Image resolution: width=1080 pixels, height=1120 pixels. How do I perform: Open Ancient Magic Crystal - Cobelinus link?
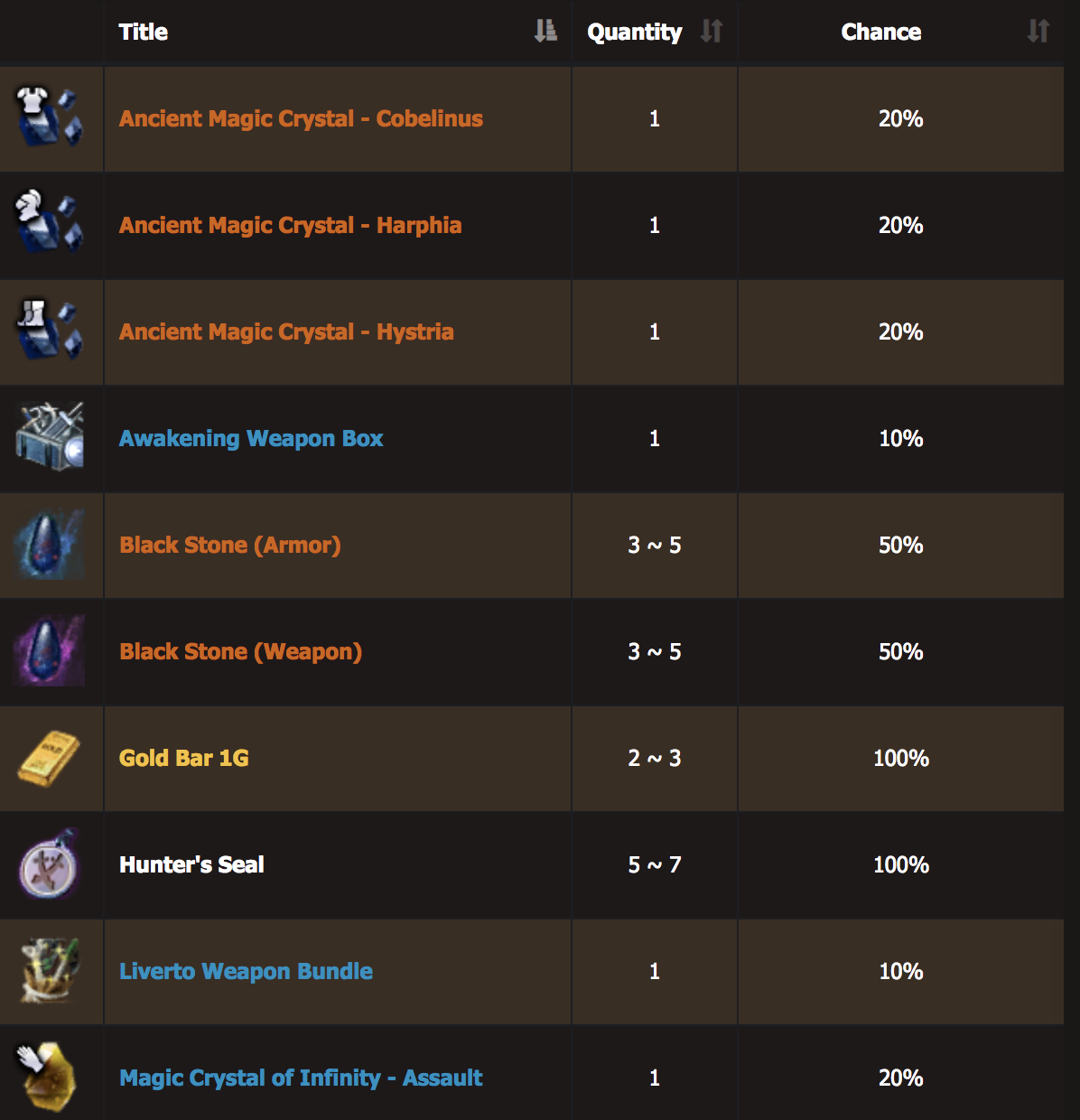click(x=301, y=118)
